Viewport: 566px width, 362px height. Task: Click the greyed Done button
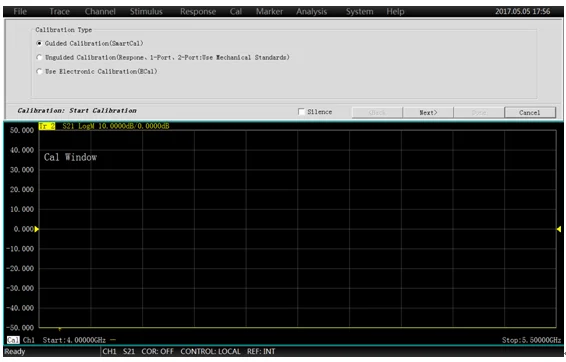(479, 113)
